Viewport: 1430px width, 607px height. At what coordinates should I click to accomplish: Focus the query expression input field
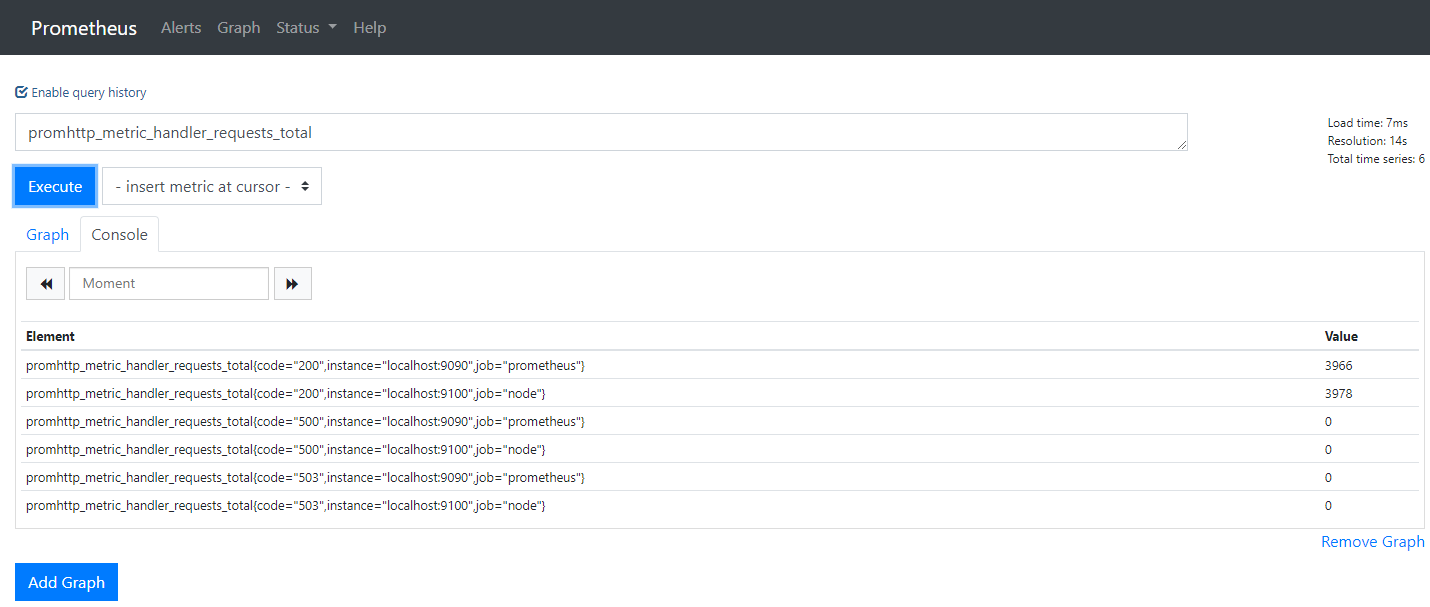(x=602, y=132)
